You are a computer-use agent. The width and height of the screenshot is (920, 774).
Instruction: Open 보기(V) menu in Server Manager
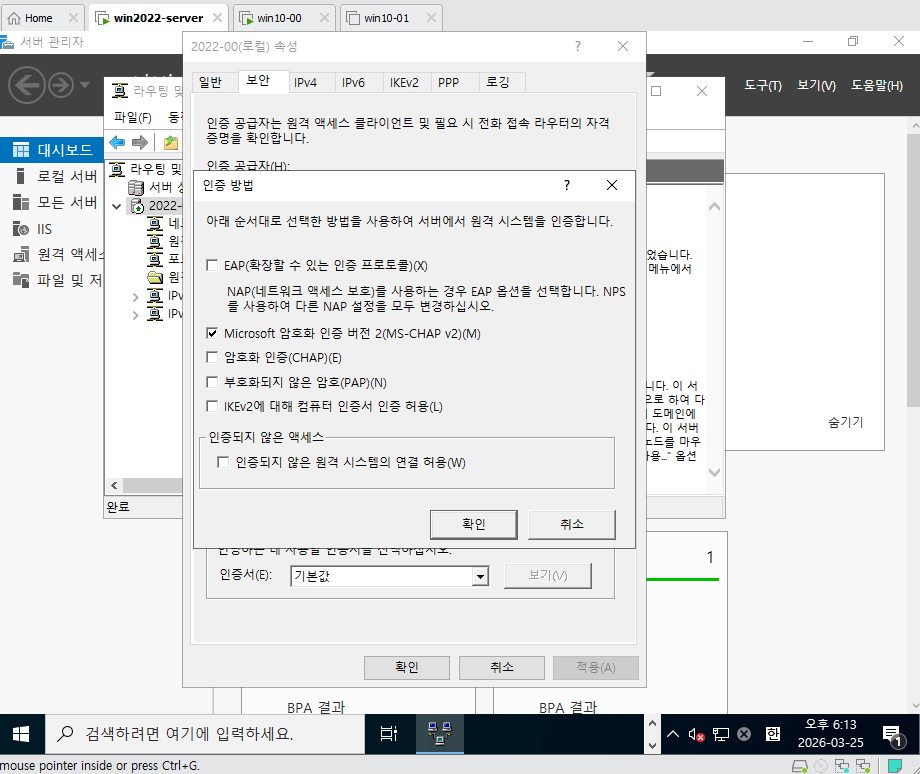[816, 86]
